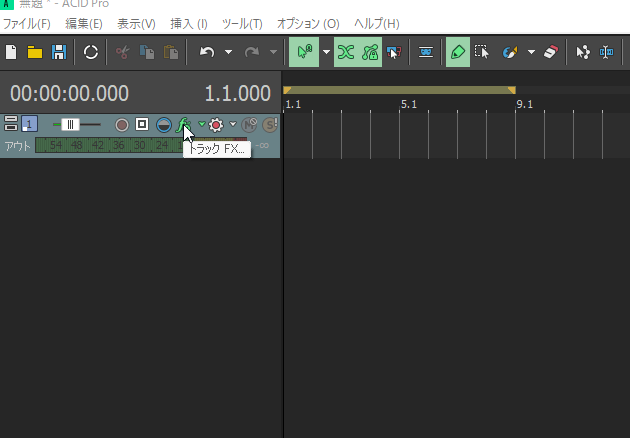Click the track 1 number button
Image resolution: width=630 pixels, height=438 pixels.
30,125
